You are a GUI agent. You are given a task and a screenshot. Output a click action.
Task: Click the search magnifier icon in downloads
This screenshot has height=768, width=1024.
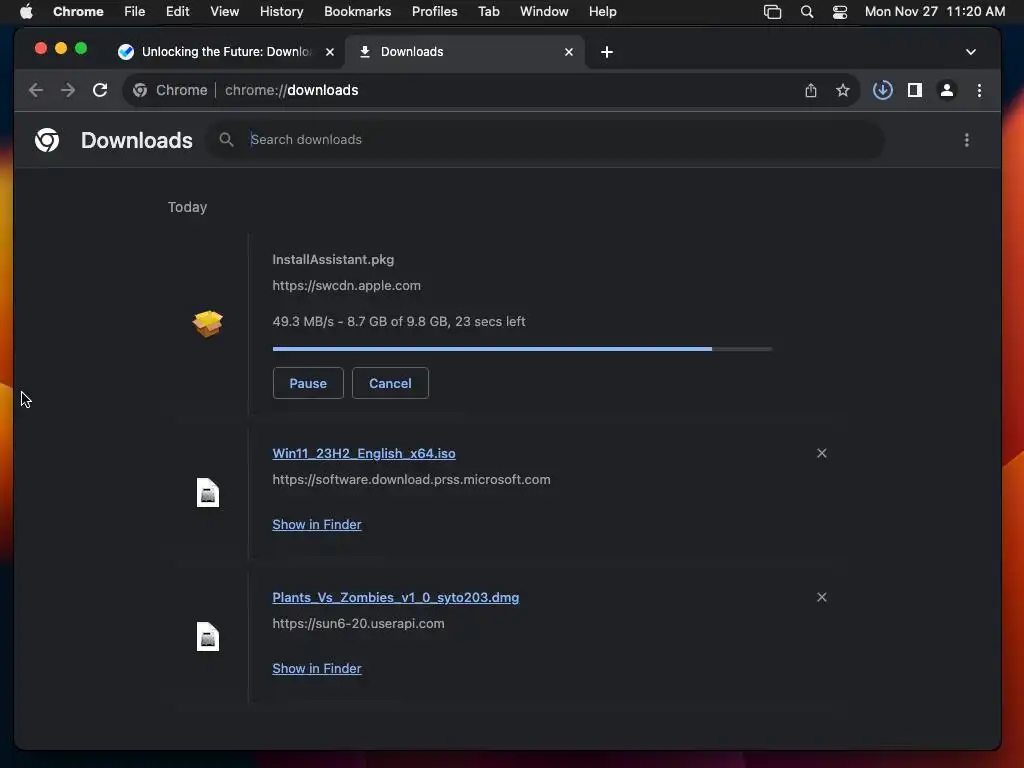coord(226,139)
